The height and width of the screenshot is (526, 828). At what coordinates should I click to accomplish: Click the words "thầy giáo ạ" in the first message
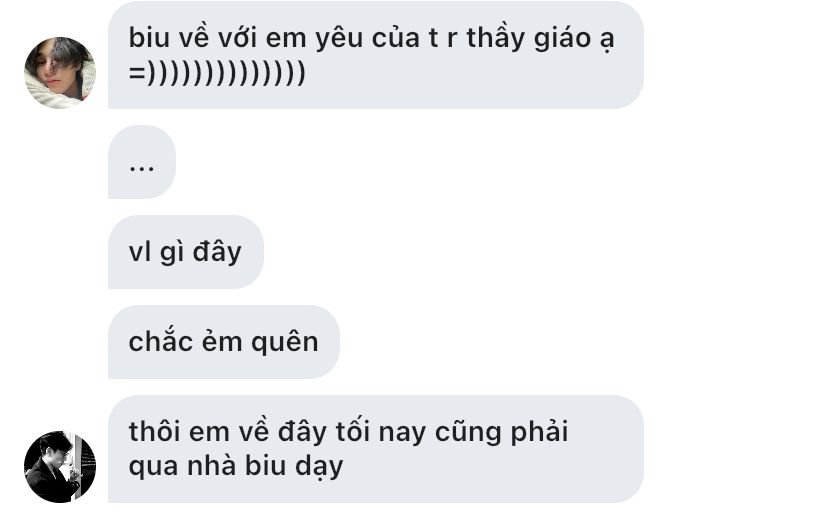541,39
